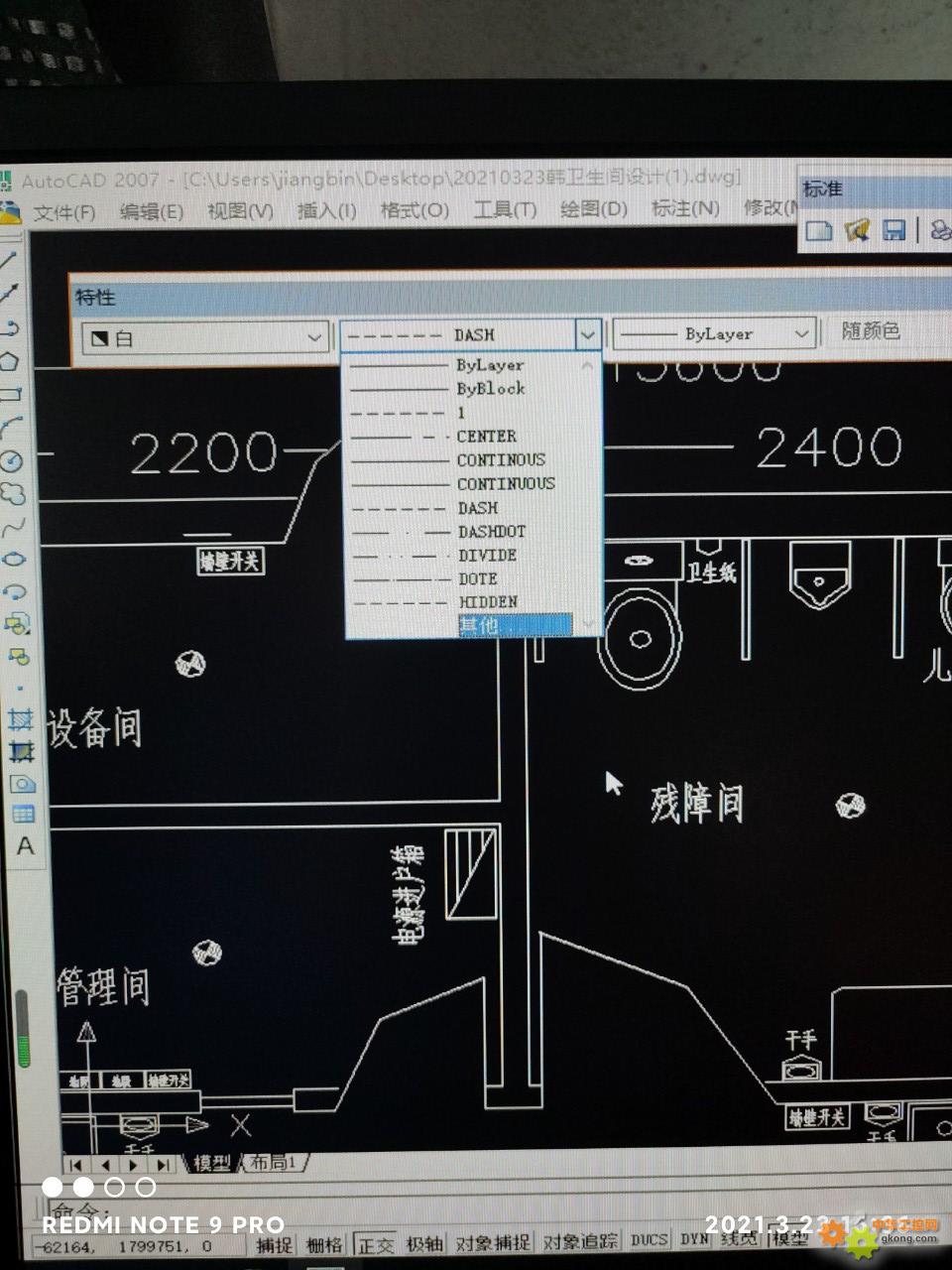Toggle 正交 ortho mode in status bar

[376, 1244]
